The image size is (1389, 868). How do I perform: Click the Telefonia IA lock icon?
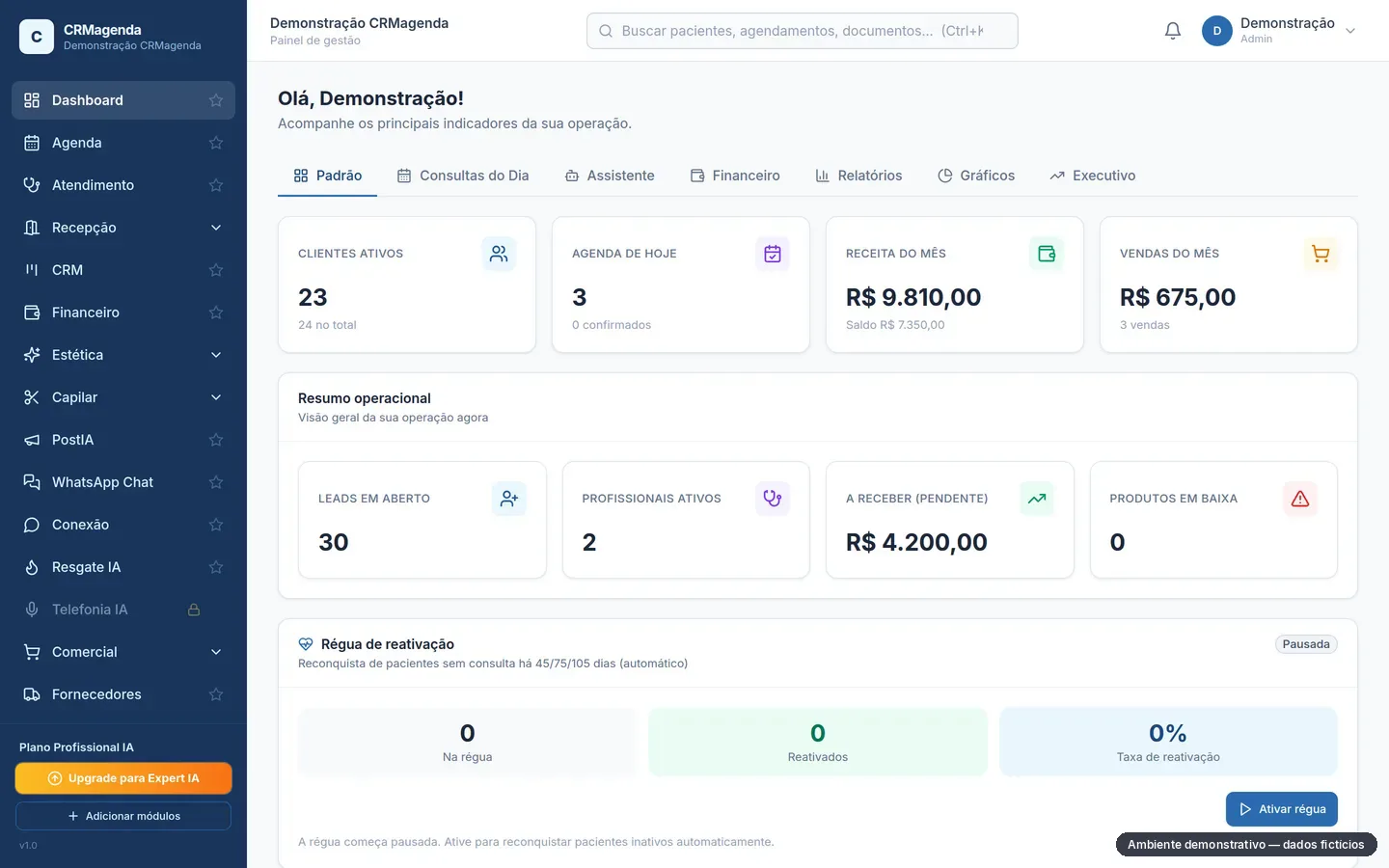click(194, 610)
